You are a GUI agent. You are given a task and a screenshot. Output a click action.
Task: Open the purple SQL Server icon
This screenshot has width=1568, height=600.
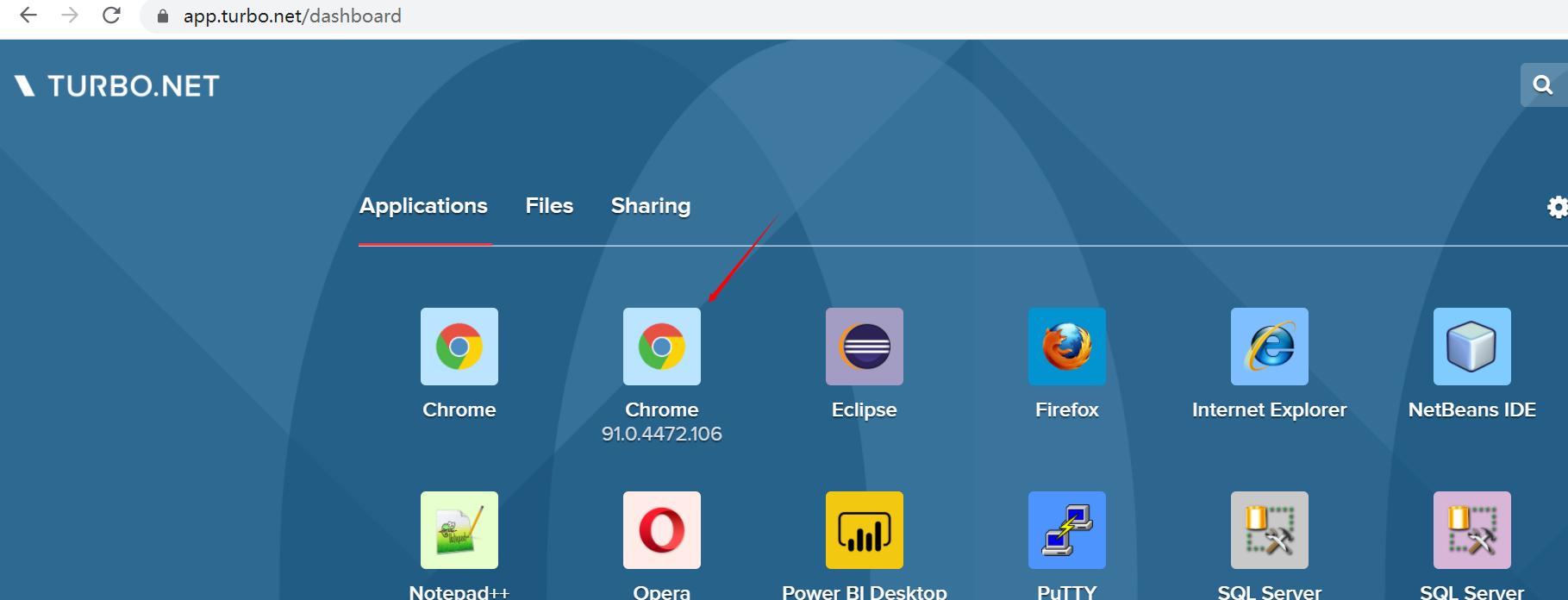pyautogui.click(x=1472, y=530)
